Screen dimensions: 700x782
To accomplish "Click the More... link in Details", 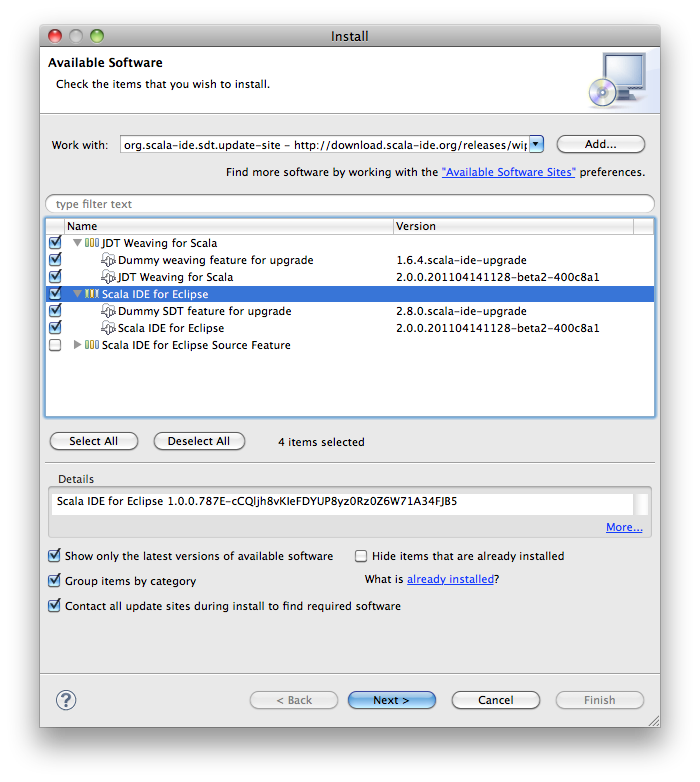I will (x=624, y=527).
